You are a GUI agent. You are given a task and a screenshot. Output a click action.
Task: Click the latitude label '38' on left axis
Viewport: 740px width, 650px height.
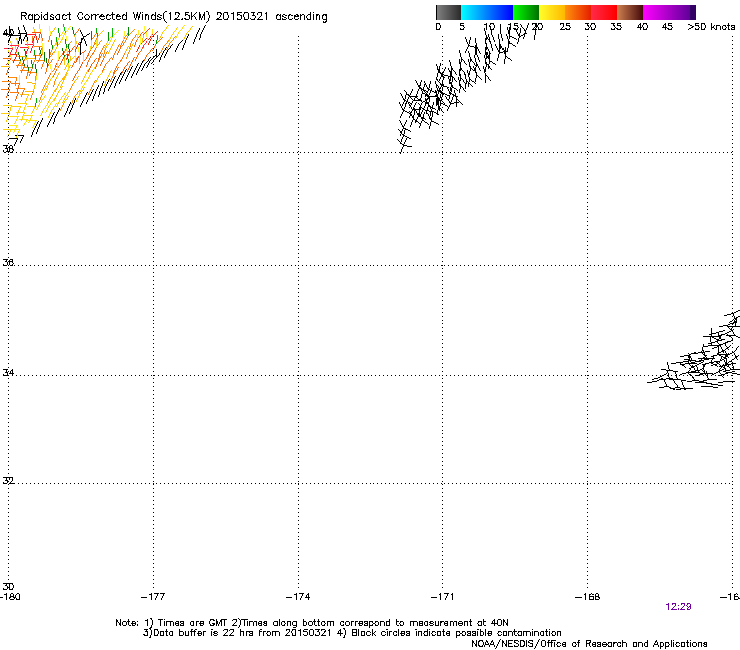pyautogui.click(x=8, y=149)
